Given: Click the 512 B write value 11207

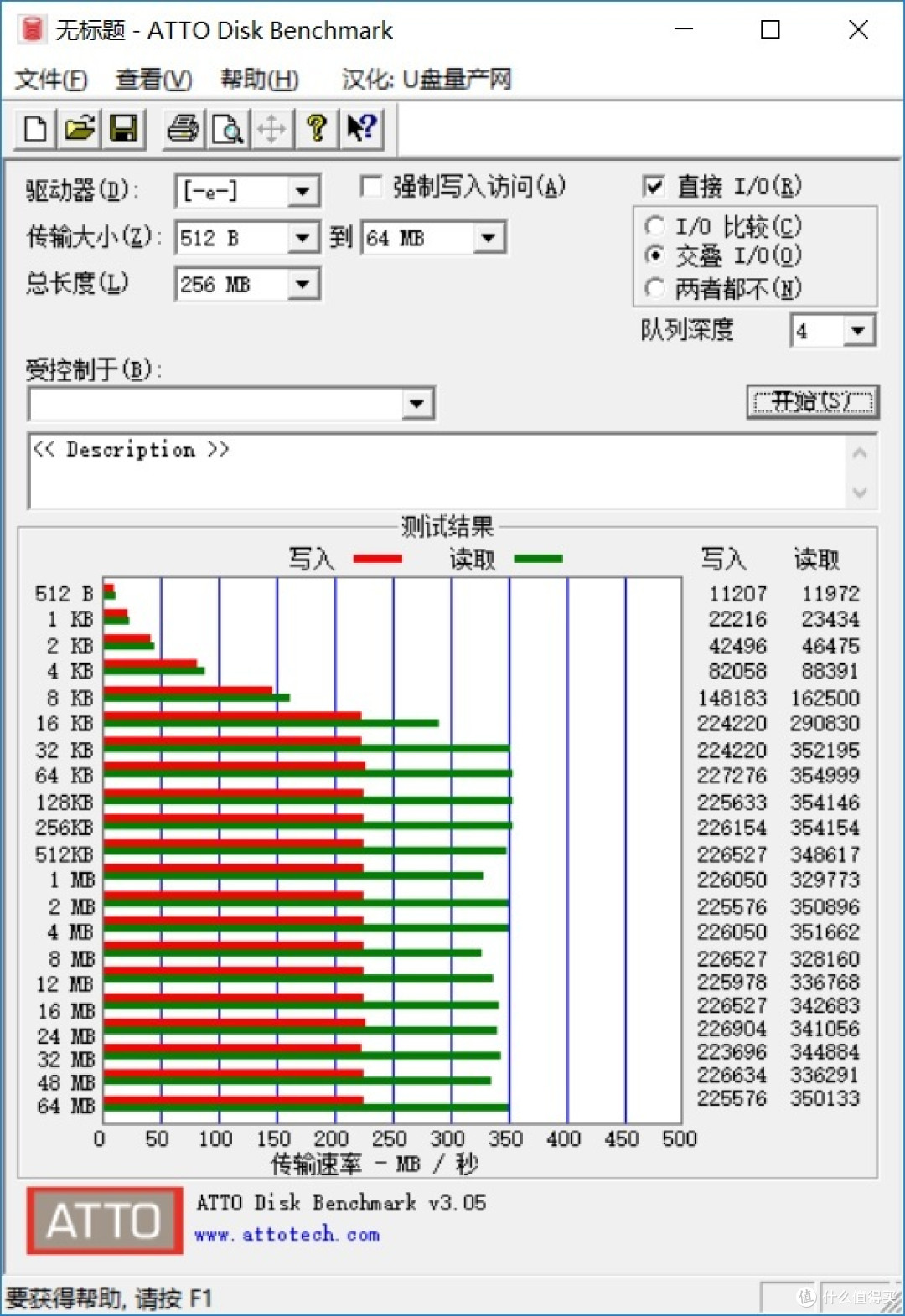Looking at the screenshot, I should pyautogui.click(x=737, y=594).
